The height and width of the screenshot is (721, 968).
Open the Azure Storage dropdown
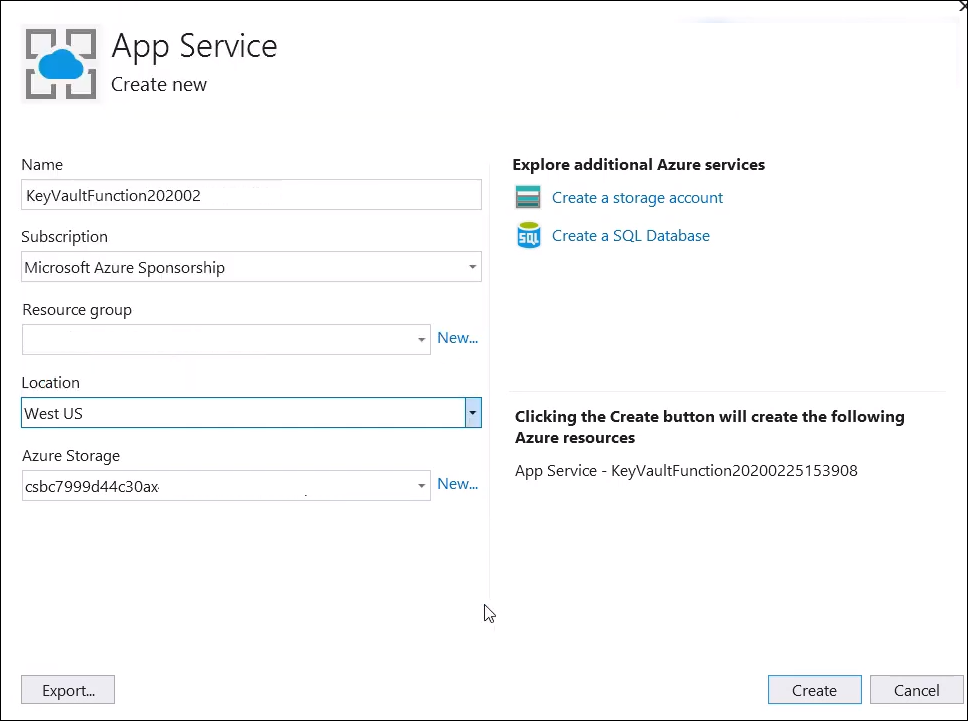point(226,486)
